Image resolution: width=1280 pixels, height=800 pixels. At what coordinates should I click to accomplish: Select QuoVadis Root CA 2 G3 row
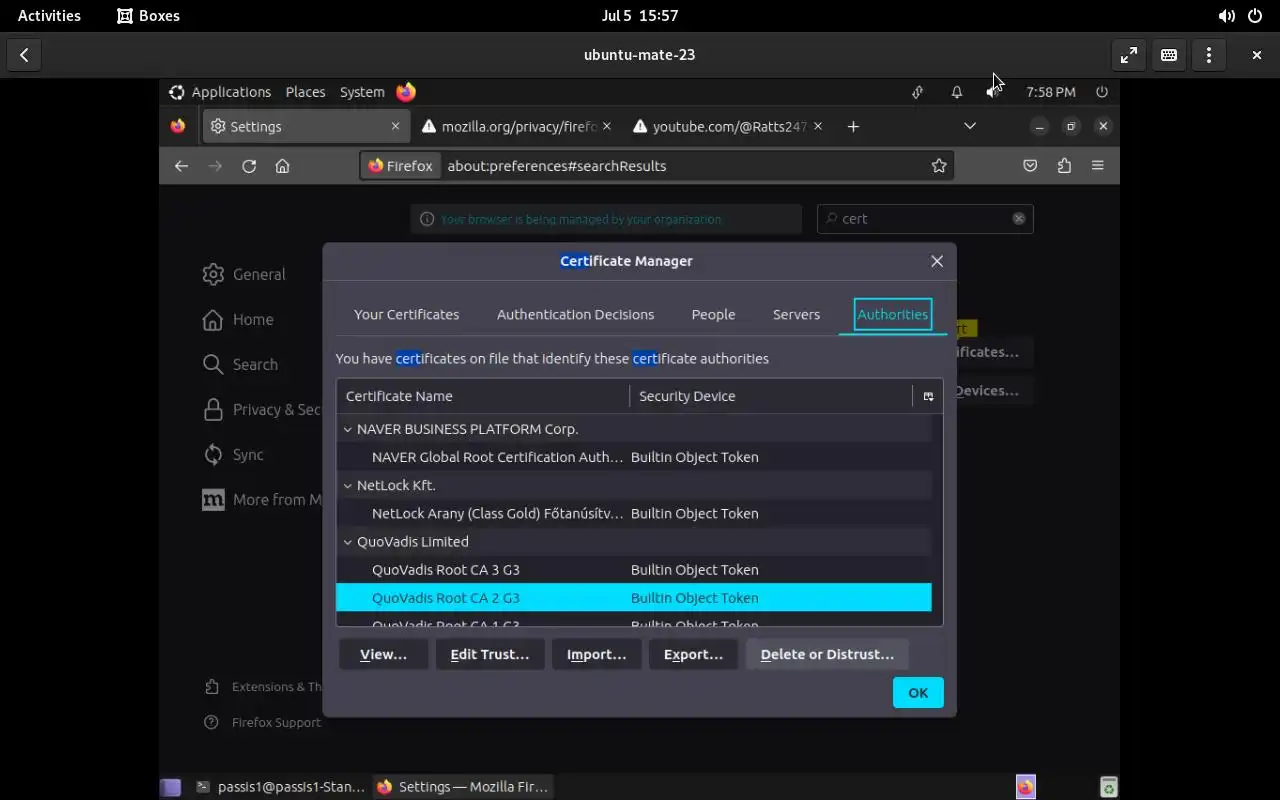(x=634, y=598)
